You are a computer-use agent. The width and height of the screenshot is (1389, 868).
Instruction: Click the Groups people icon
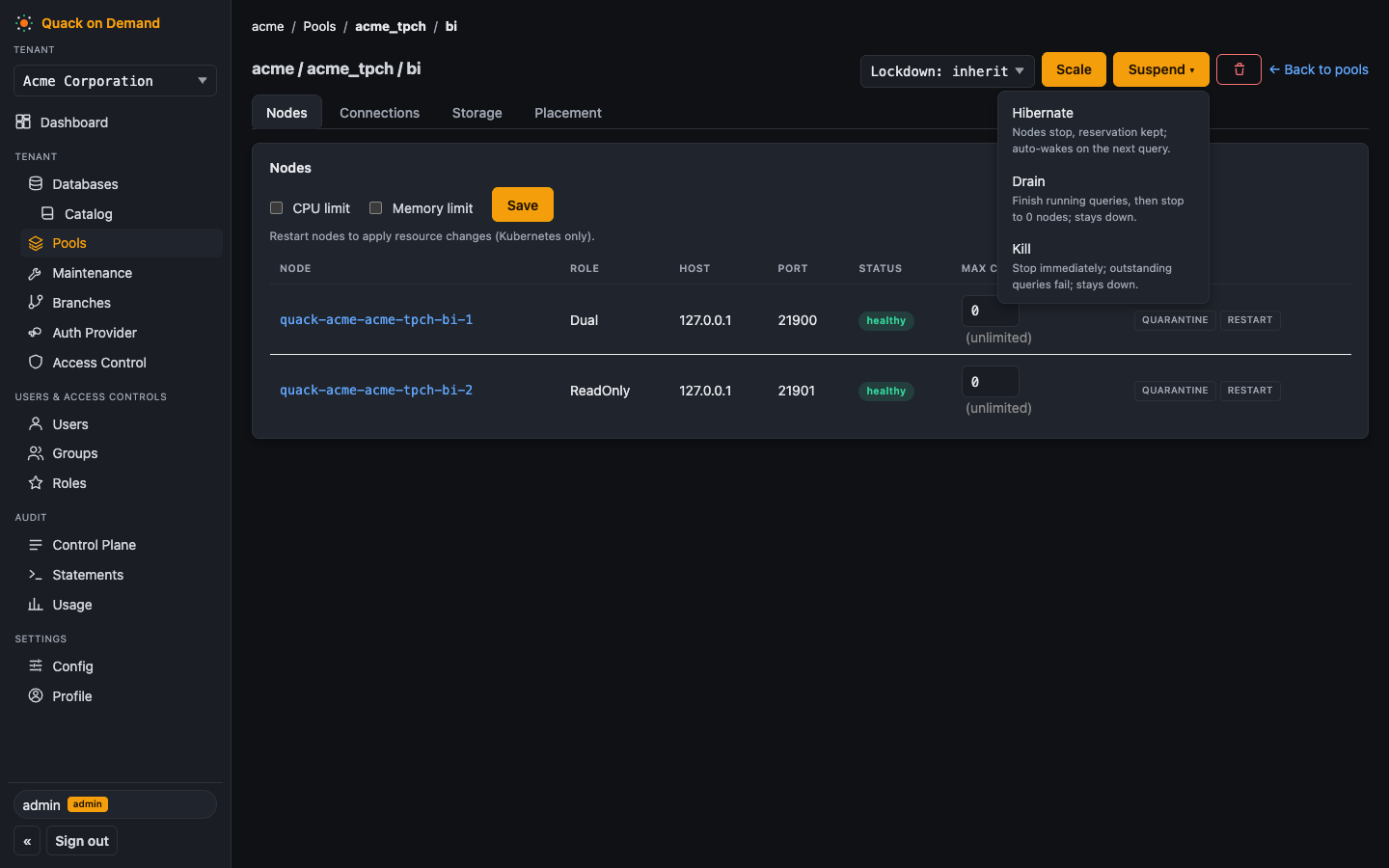(36, 452)
